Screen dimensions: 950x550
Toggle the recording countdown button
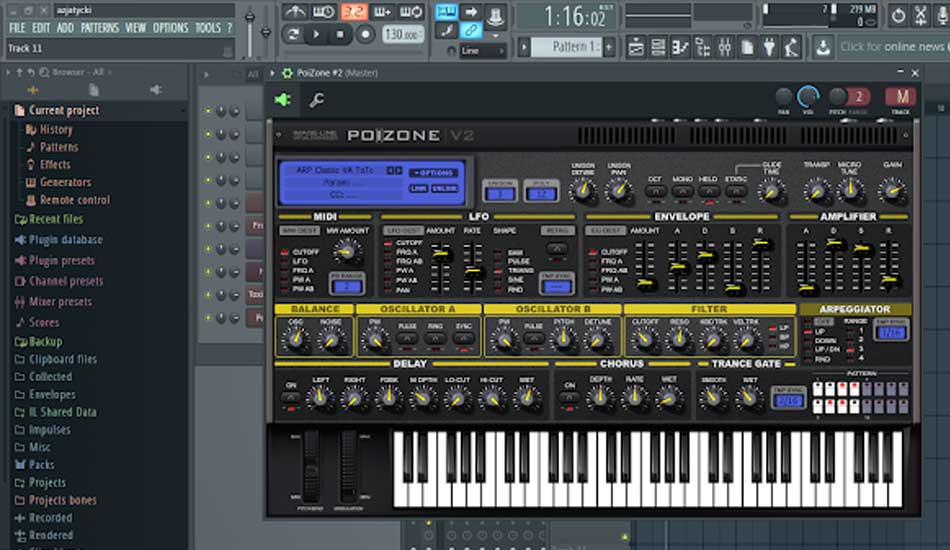pyautogui.click(x=353, y=12)
